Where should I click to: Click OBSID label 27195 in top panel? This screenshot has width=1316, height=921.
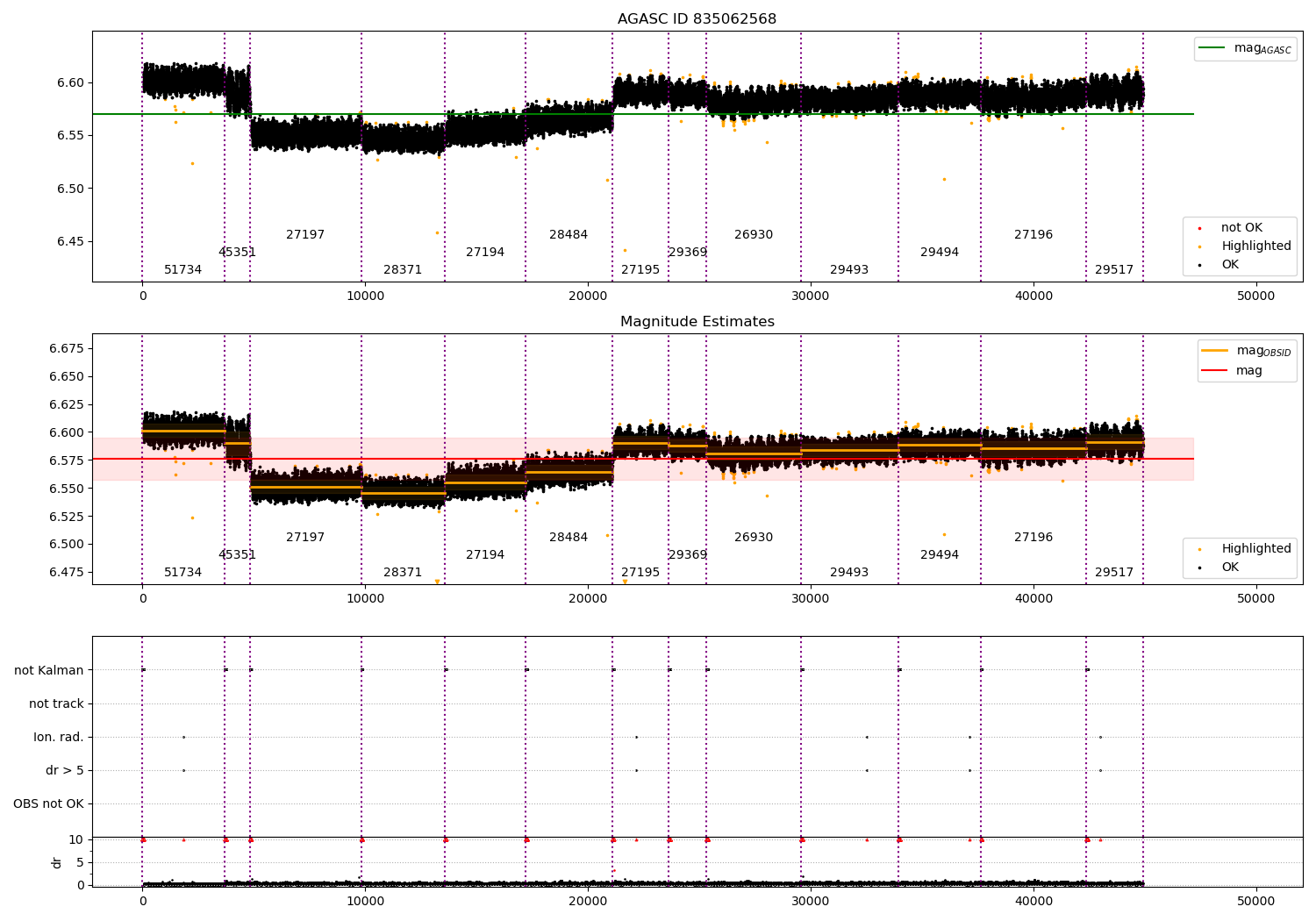[x=640, y=270]
